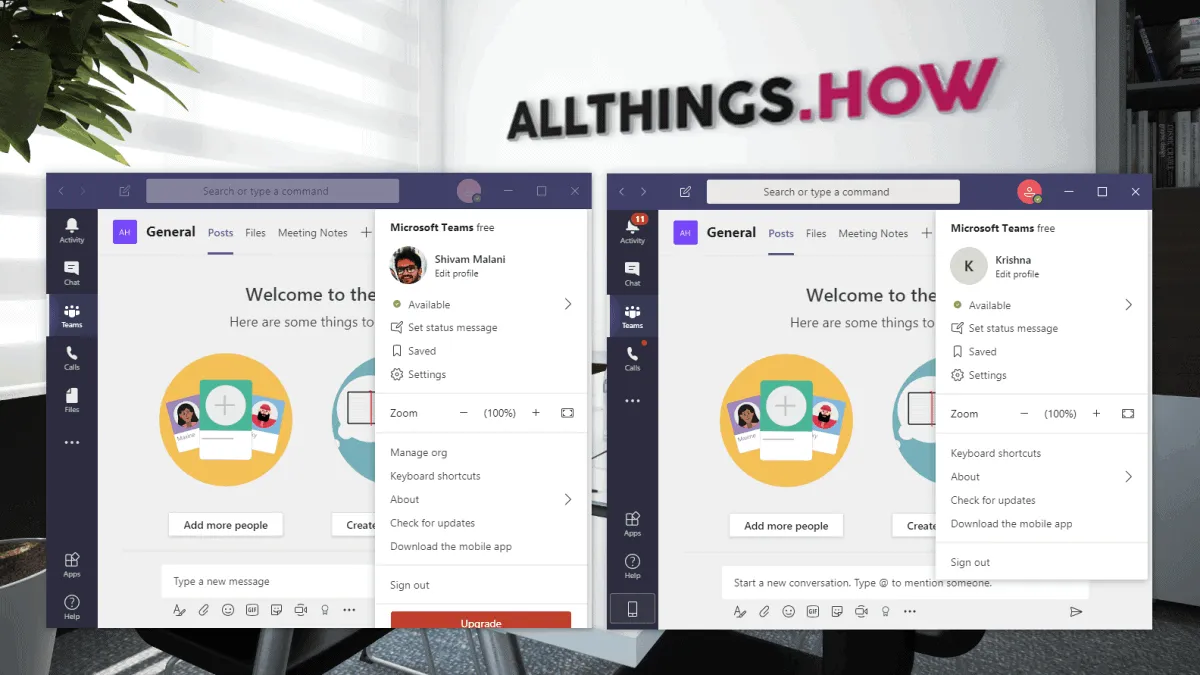Switch to the Chat section
The width and height of the screenshot is (1200, 675).
[71, 272]
